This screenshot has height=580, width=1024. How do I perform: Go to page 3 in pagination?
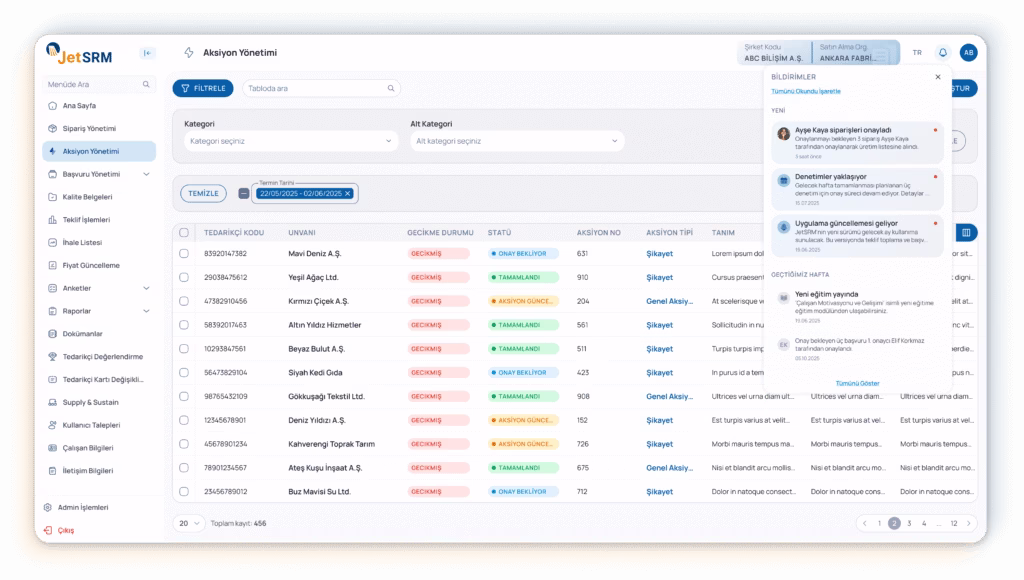(909, 523)
